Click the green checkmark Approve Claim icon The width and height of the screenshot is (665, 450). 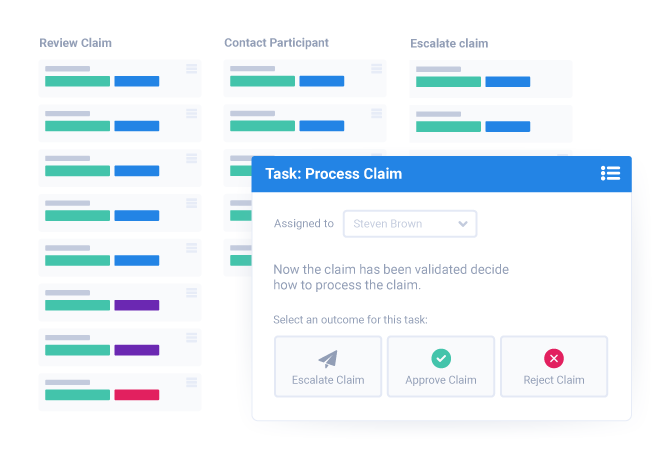point(440,358)
